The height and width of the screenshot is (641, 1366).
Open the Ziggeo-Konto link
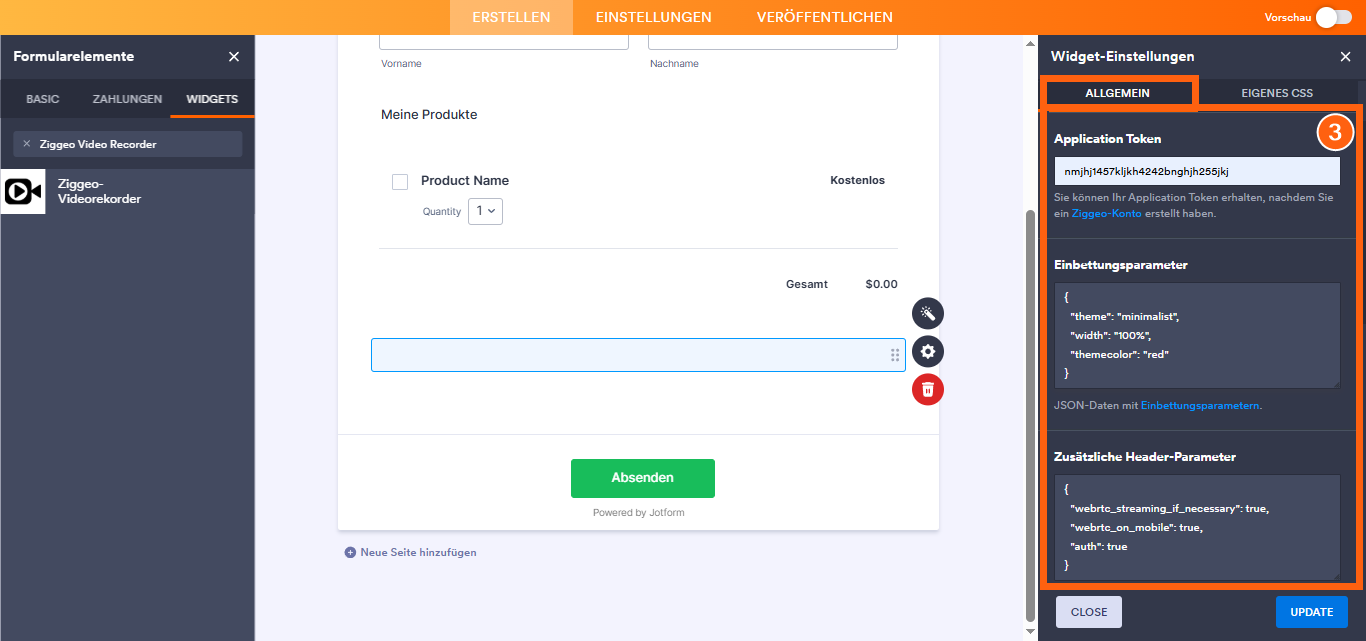click(x=1106, y=213)
